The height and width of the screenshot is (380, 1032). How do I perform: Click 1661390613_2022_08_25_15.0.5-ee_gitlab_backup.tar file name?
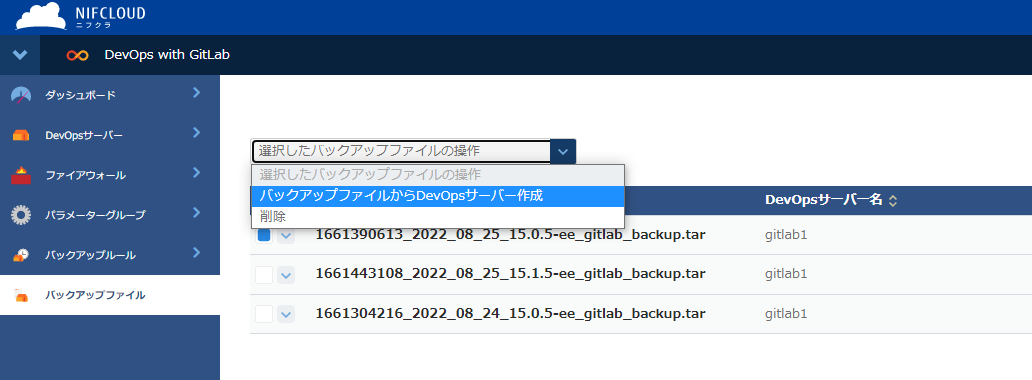pyautogui.click(x=511, y=235)
